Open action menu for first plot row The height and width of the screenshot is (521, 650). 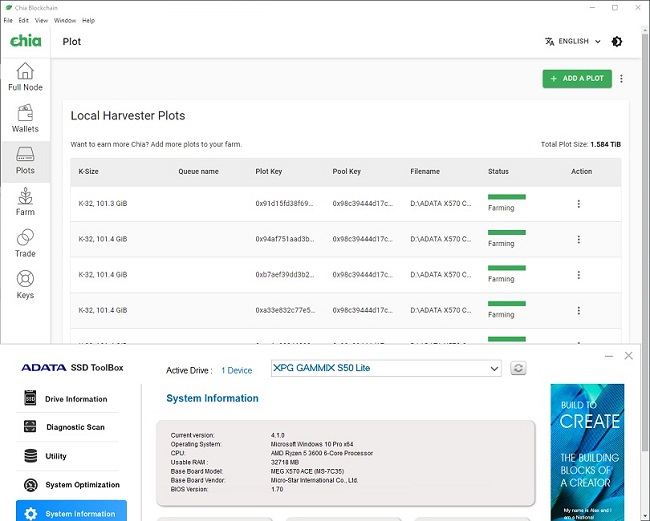(578, 204)
